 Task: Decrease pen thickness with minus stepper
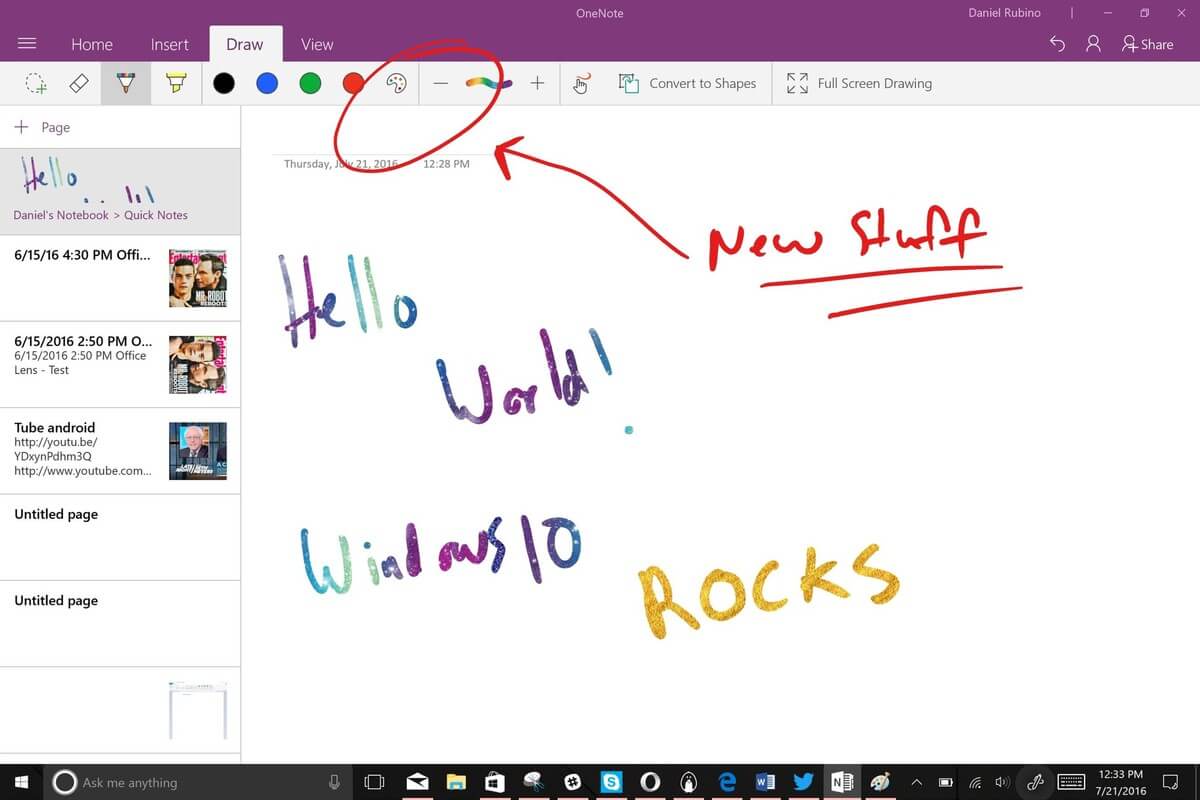tap(441, 83)
